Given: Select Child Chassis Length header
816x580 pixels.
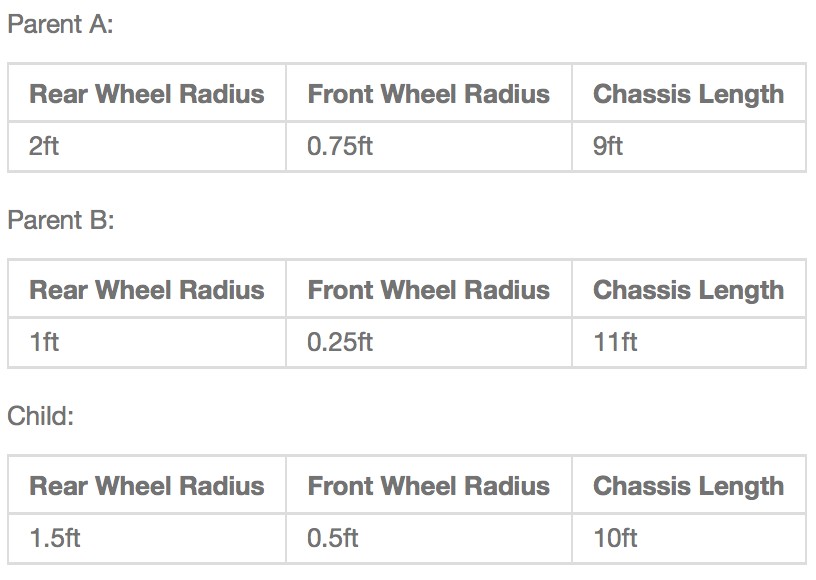Looking at the screenshot, I should (688, 486).
